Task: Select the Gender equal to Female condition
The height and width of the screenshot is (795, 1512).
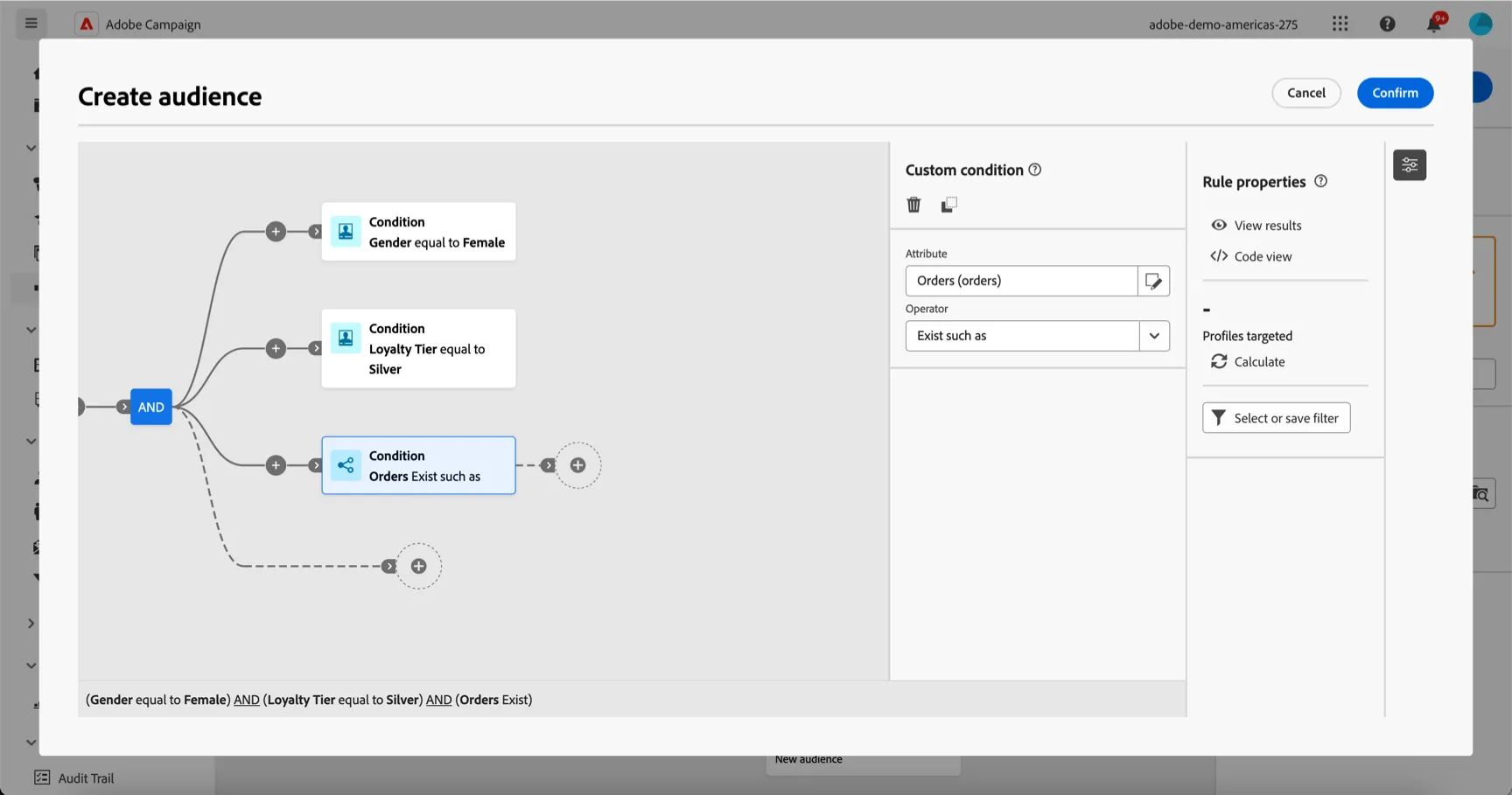Action: (418, 232)
